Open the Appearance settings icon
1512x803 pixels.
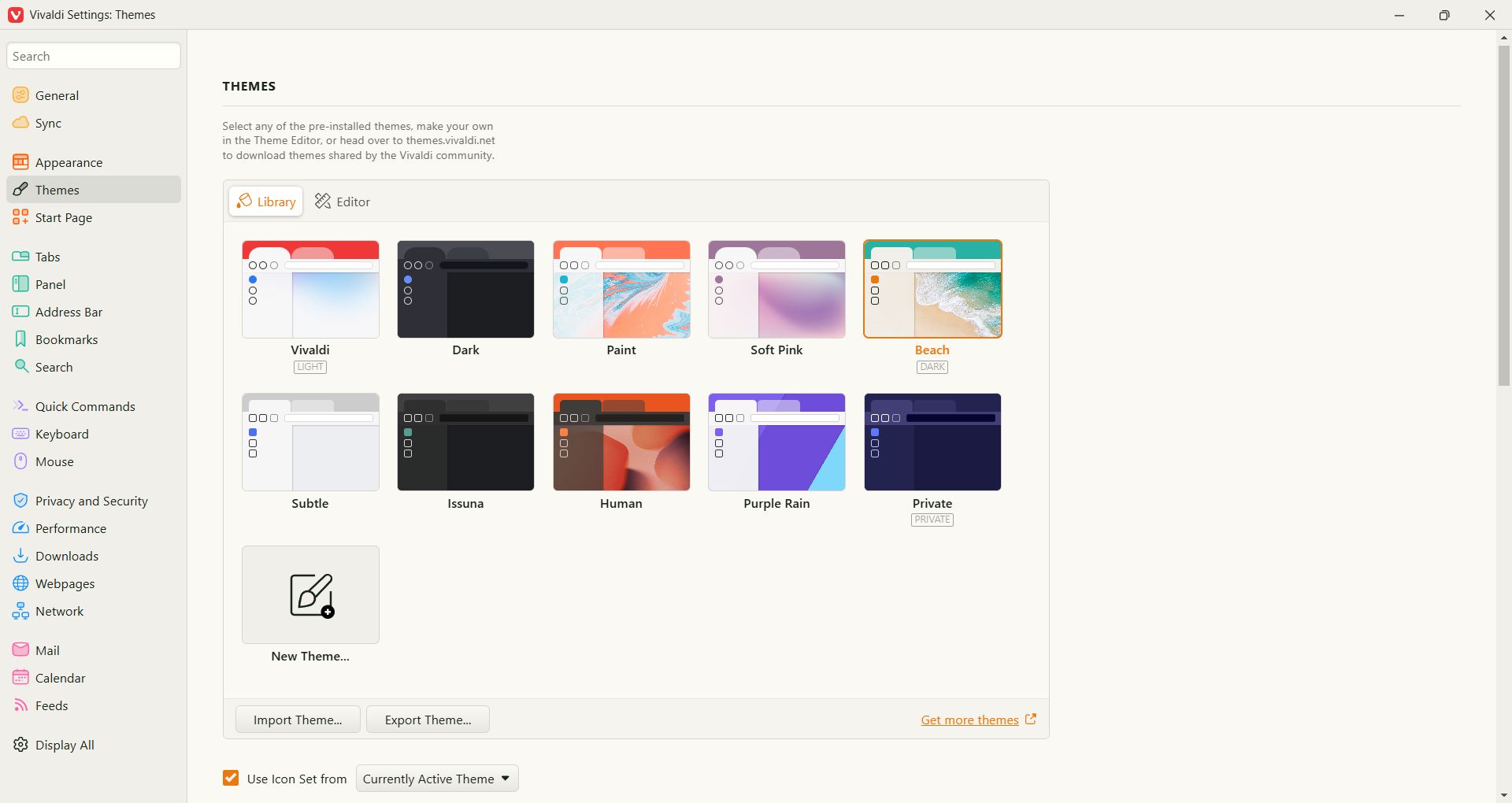point(20,162)
